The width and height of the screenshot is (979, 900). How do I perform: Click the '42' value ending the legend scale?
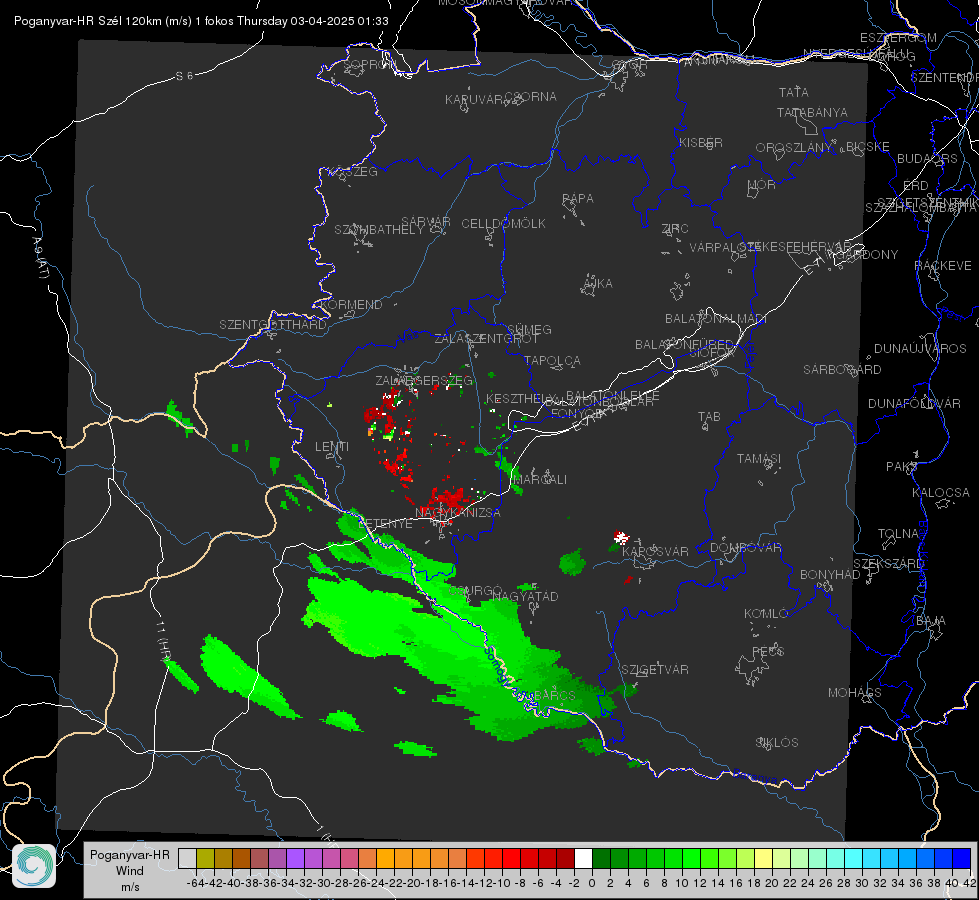pos(970,883)
